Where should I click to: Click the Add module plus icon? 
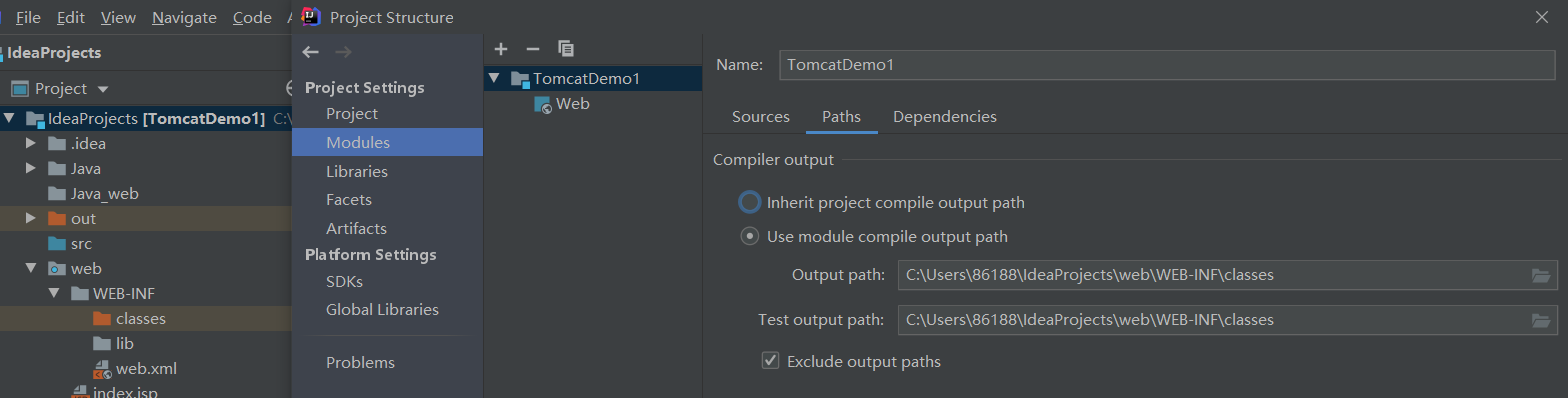tap(501, 49)
